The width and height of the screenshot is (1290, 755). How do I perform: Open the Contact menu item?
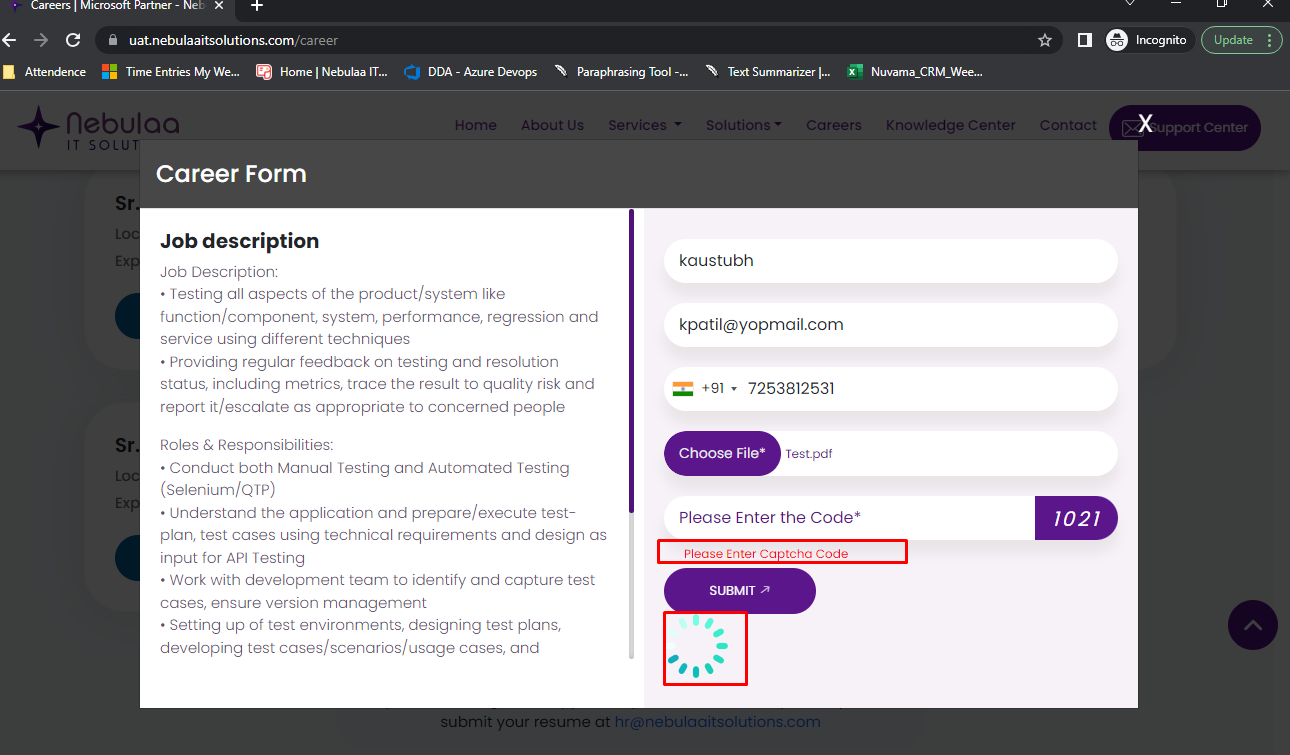pyautogui.click(x=1068, y=125)
